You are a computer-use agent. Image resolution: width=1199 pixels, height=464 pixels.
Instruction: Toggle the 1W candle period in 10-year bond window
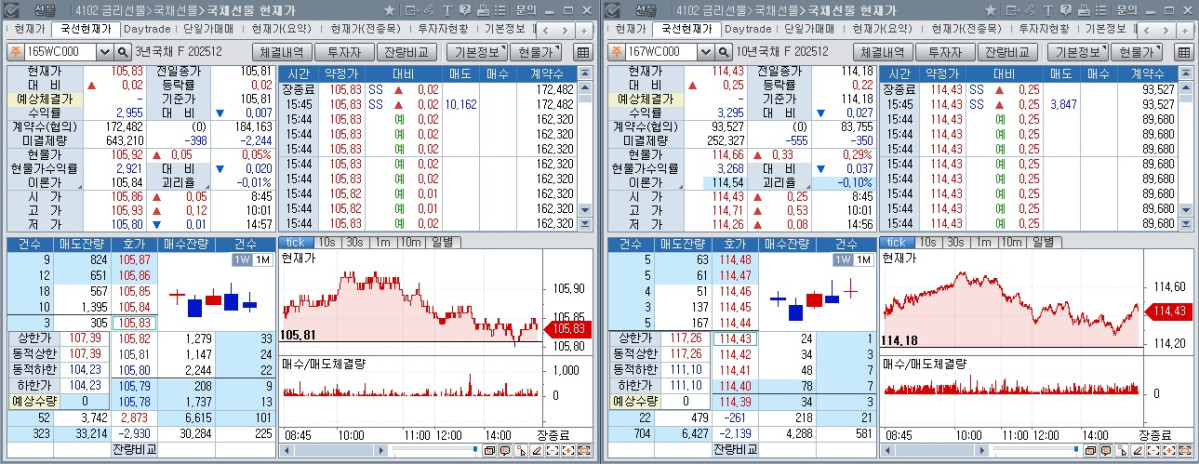point(842,260)
